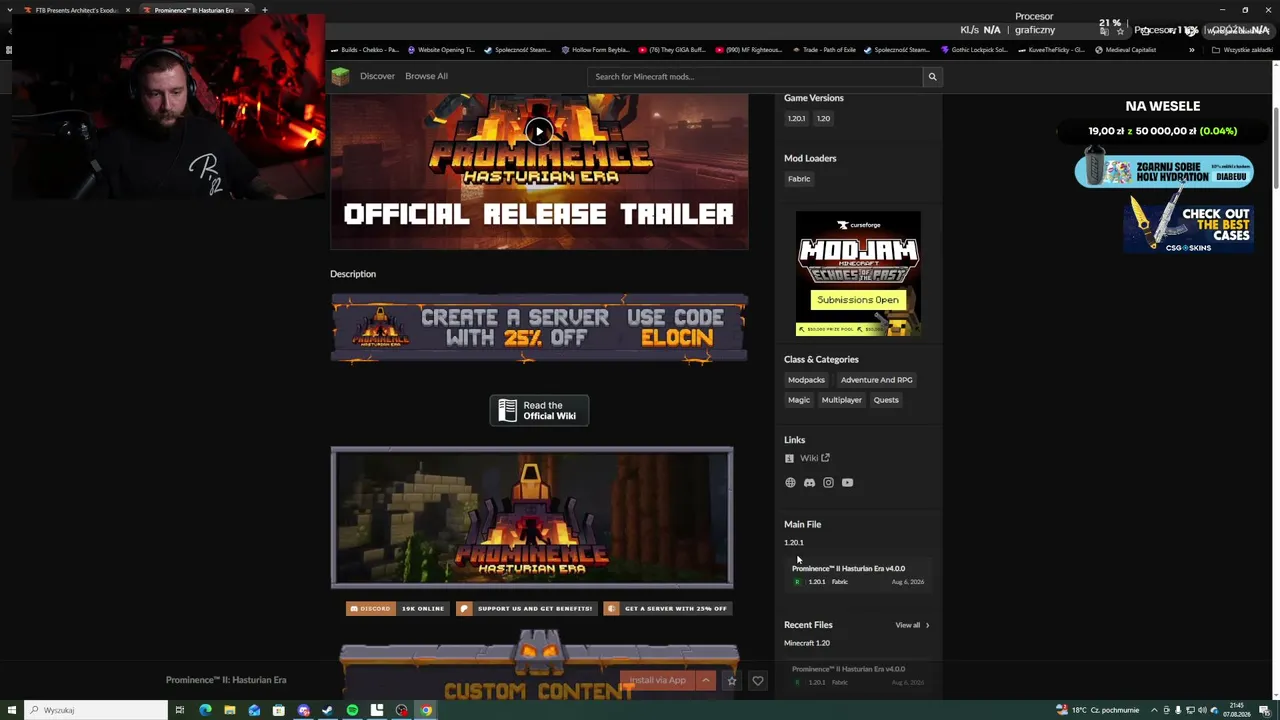Open the Instagram link icon
The height and width of the screenshot is (720, 1280).
tap(828, 483)
